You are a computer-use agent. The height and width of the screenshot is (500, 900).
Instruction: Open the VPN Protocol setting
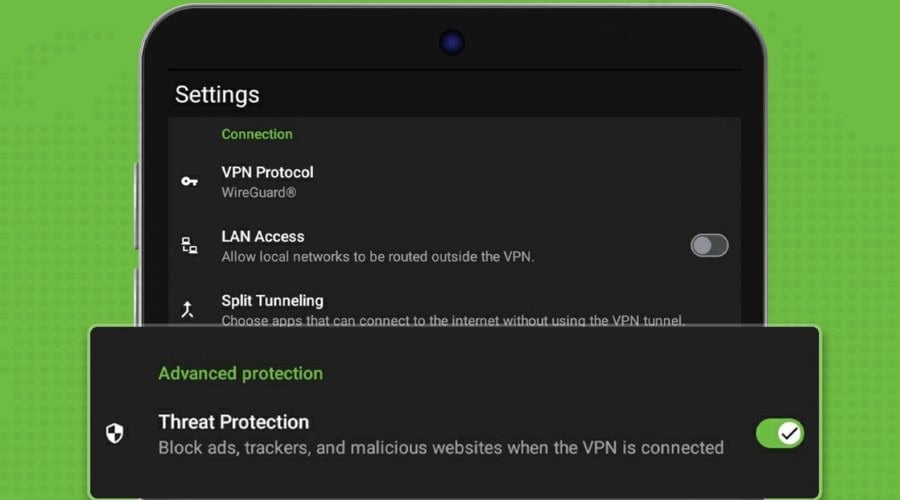point(454,181)
